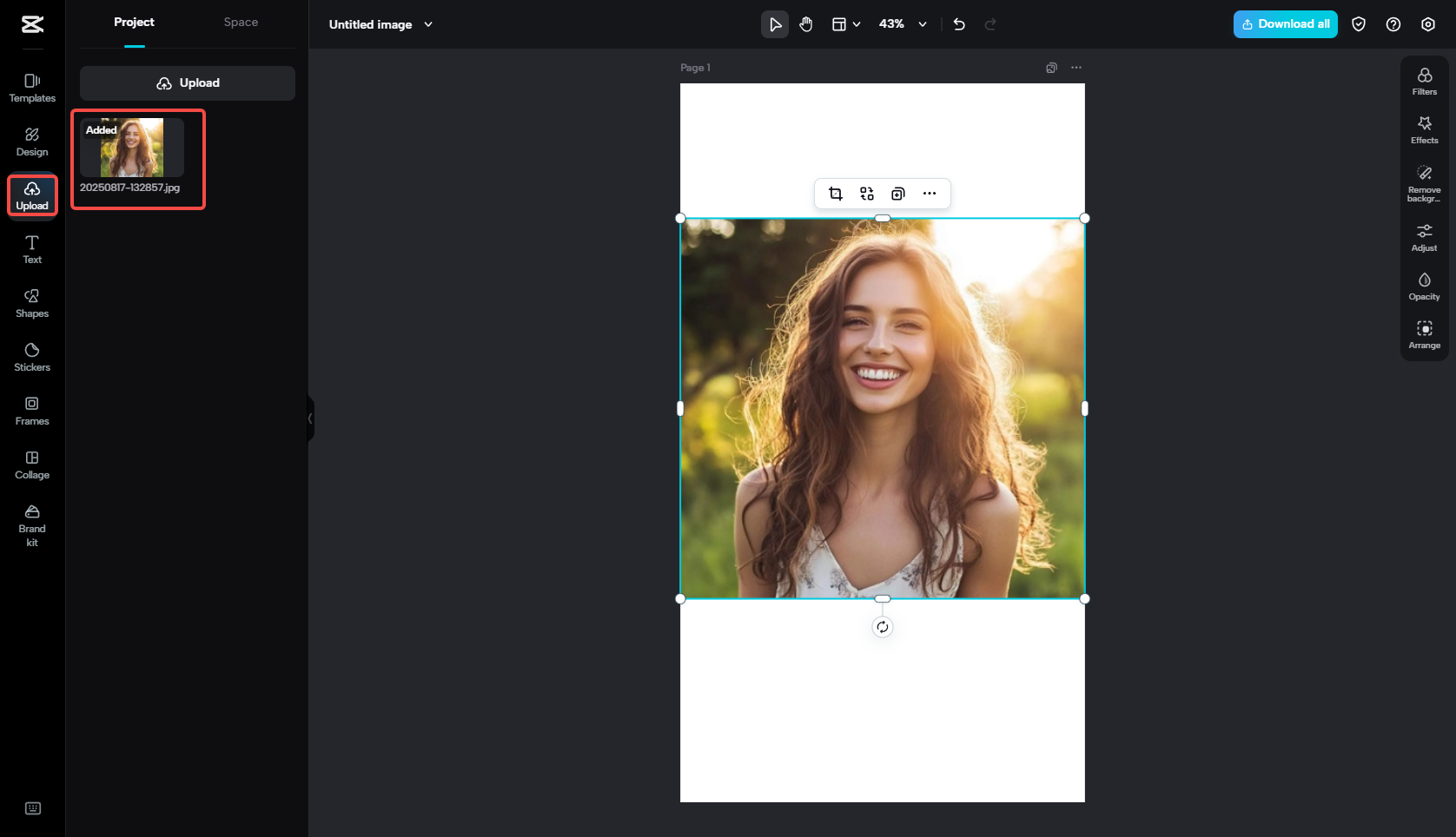Activate the hand pan tool
Image resolution: width=1456 pixels, height=837 pixels.
pos(806,24)
